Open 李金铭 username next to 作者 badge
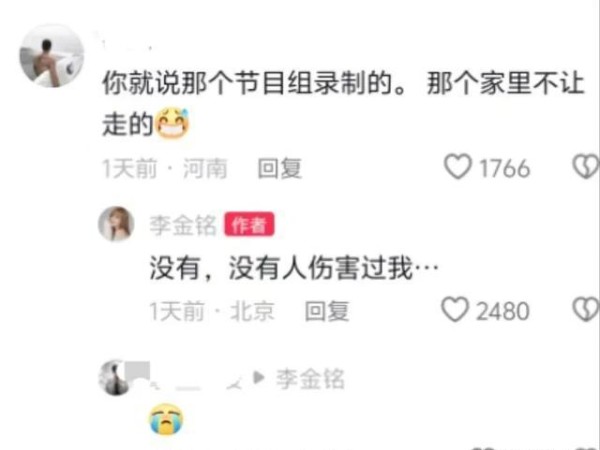The height and width of the screenshot is (450, 600). tap(183, 225)
